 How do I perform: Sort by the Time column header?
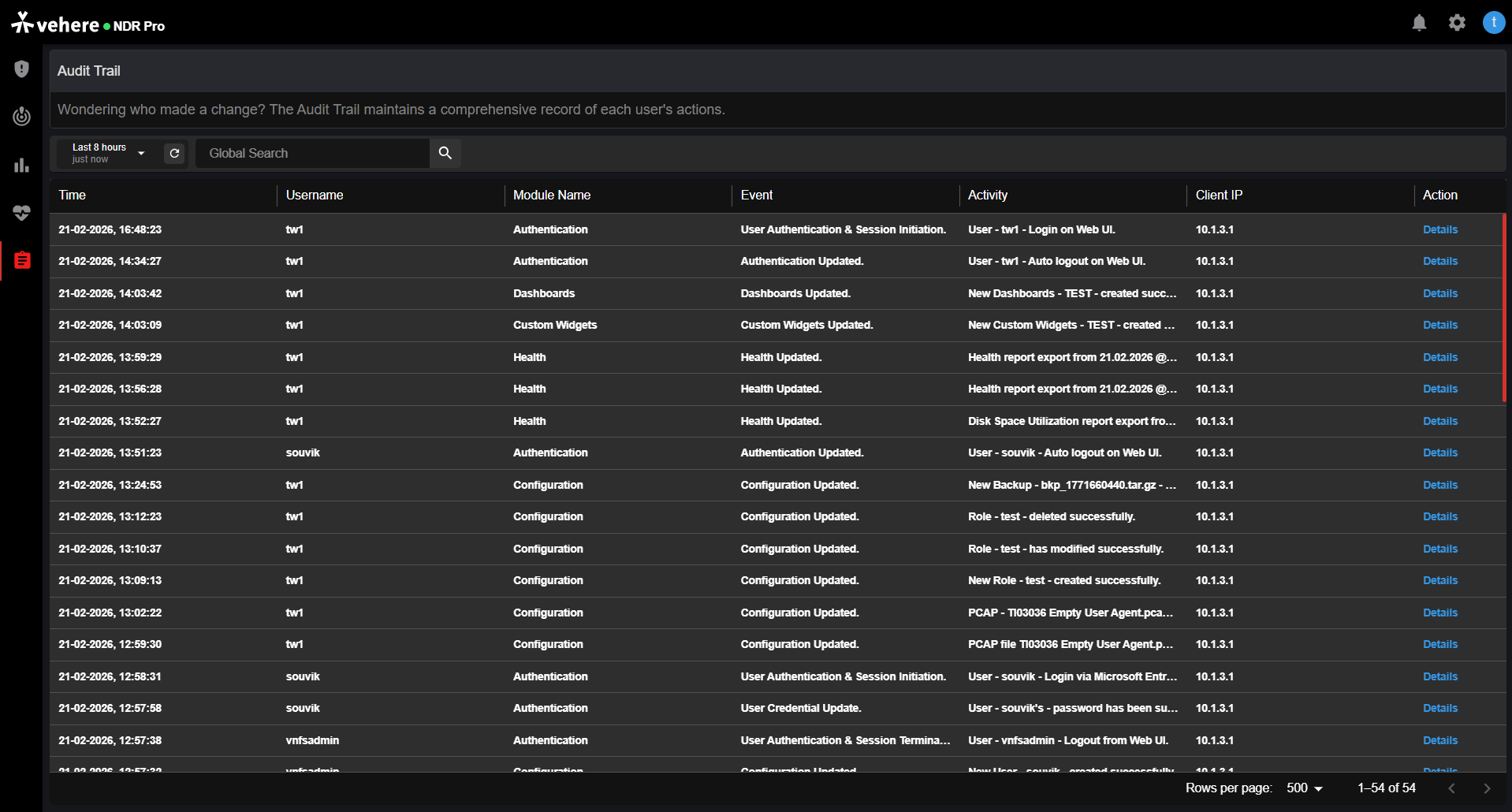click(73, 195)
